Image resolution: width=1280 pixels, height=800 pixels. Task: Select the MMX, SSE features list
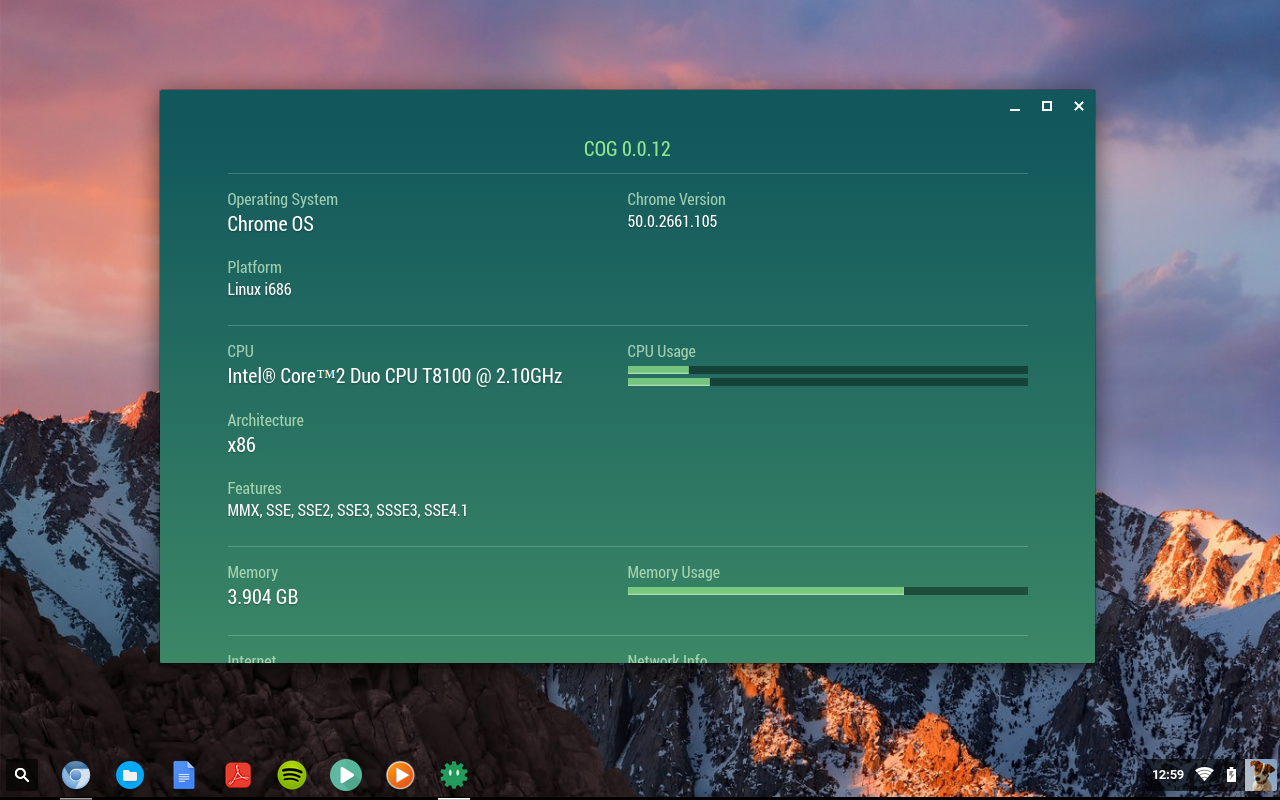click(x=348, y=511)
